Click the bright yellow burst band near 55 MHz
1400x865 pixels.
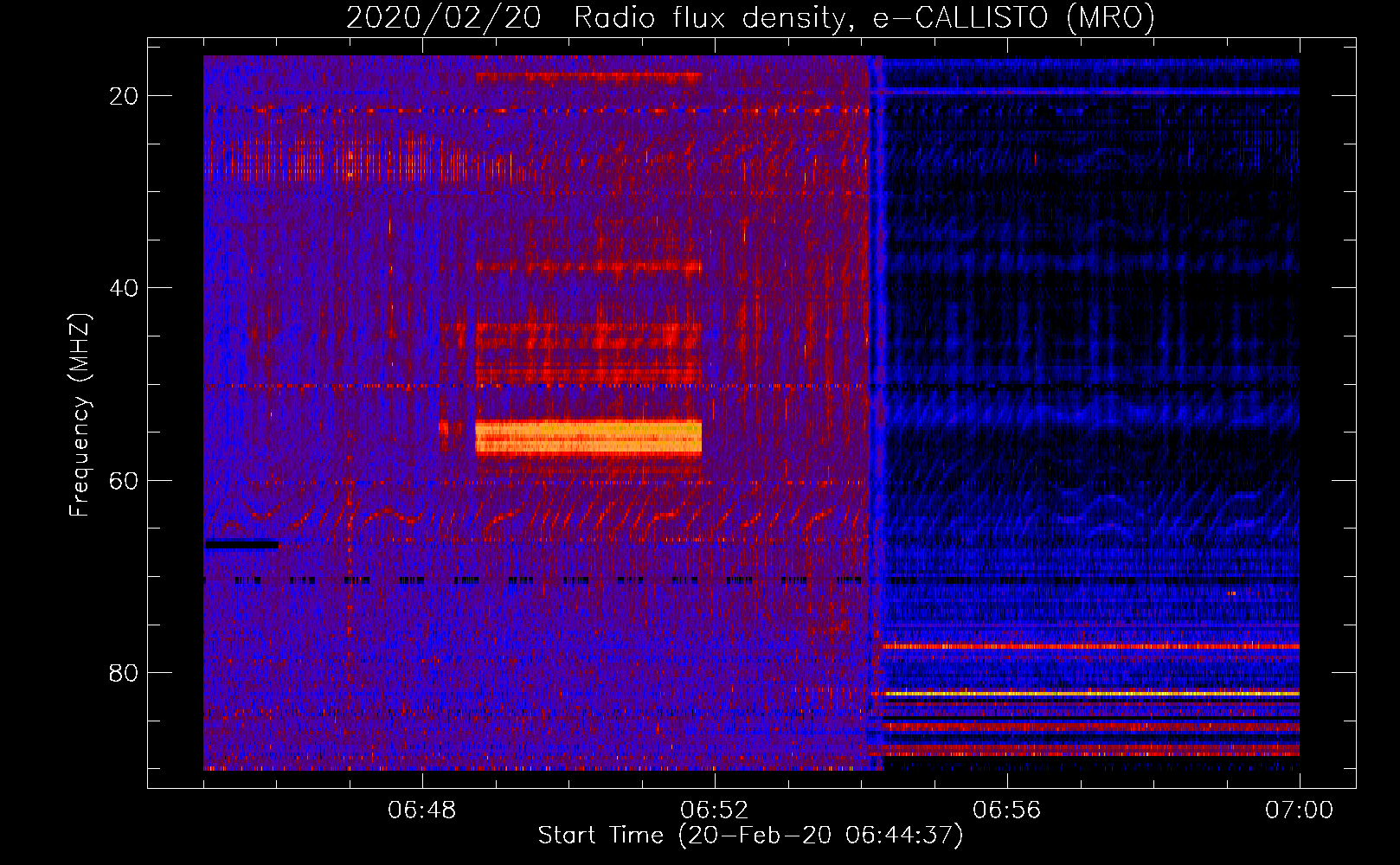tap(588, 438)
